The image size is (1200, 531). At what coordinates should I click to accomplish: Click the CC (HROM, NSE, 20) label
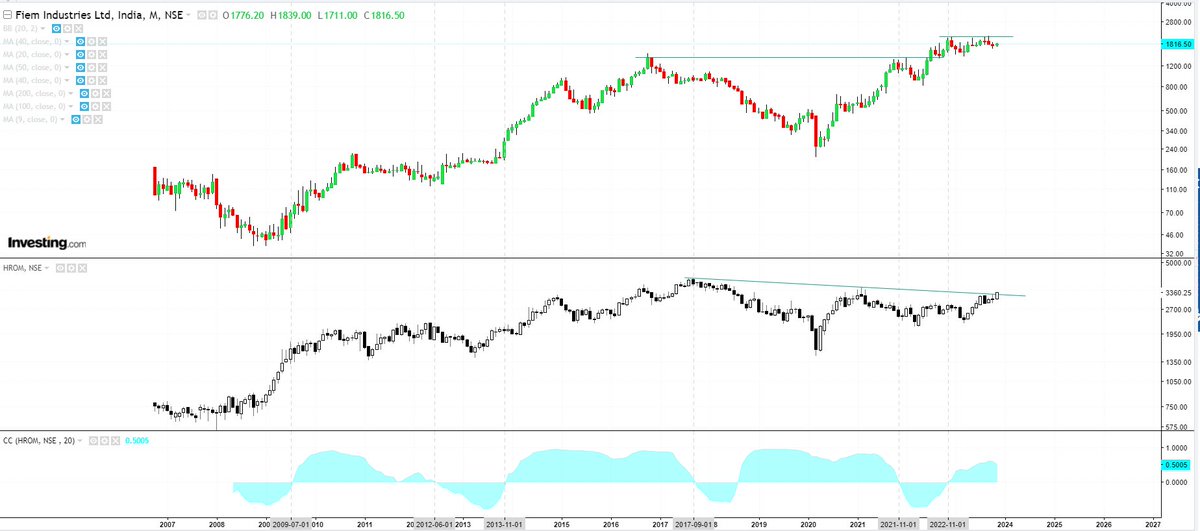click(39, 441)
